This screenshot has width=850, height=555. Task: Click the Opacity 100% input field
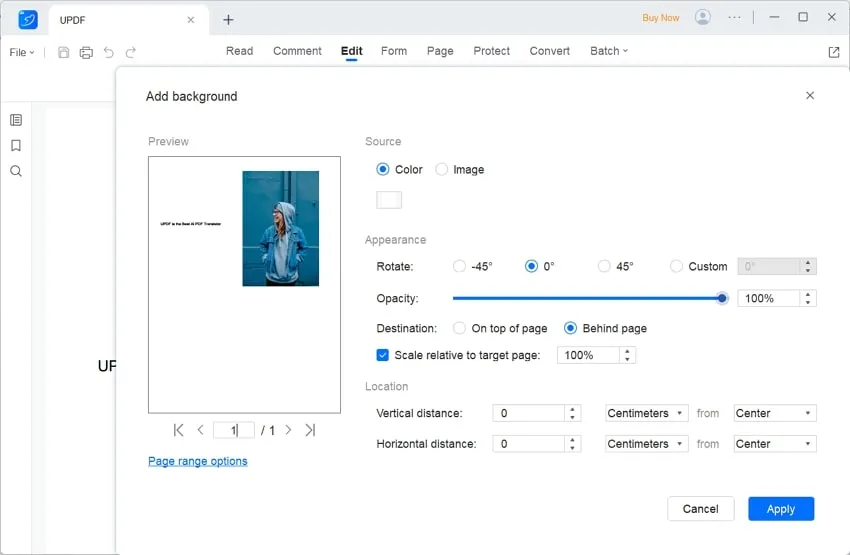pyautogui.click(x=768, y=298)
